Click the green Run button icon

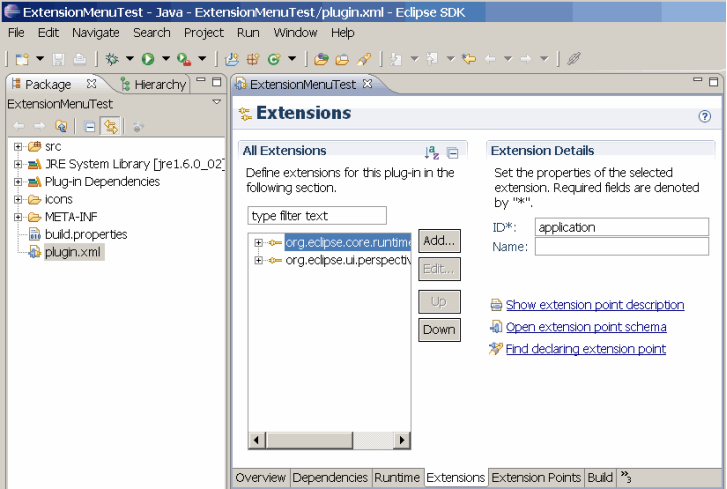(x=148, y=59)
